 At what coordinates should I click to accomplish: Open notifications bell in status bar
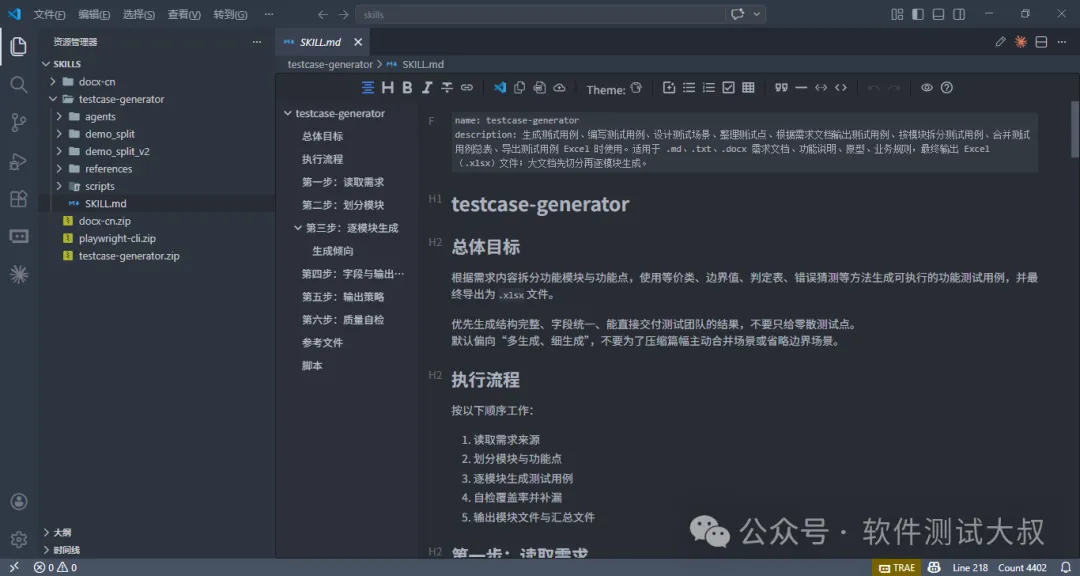1066,568
